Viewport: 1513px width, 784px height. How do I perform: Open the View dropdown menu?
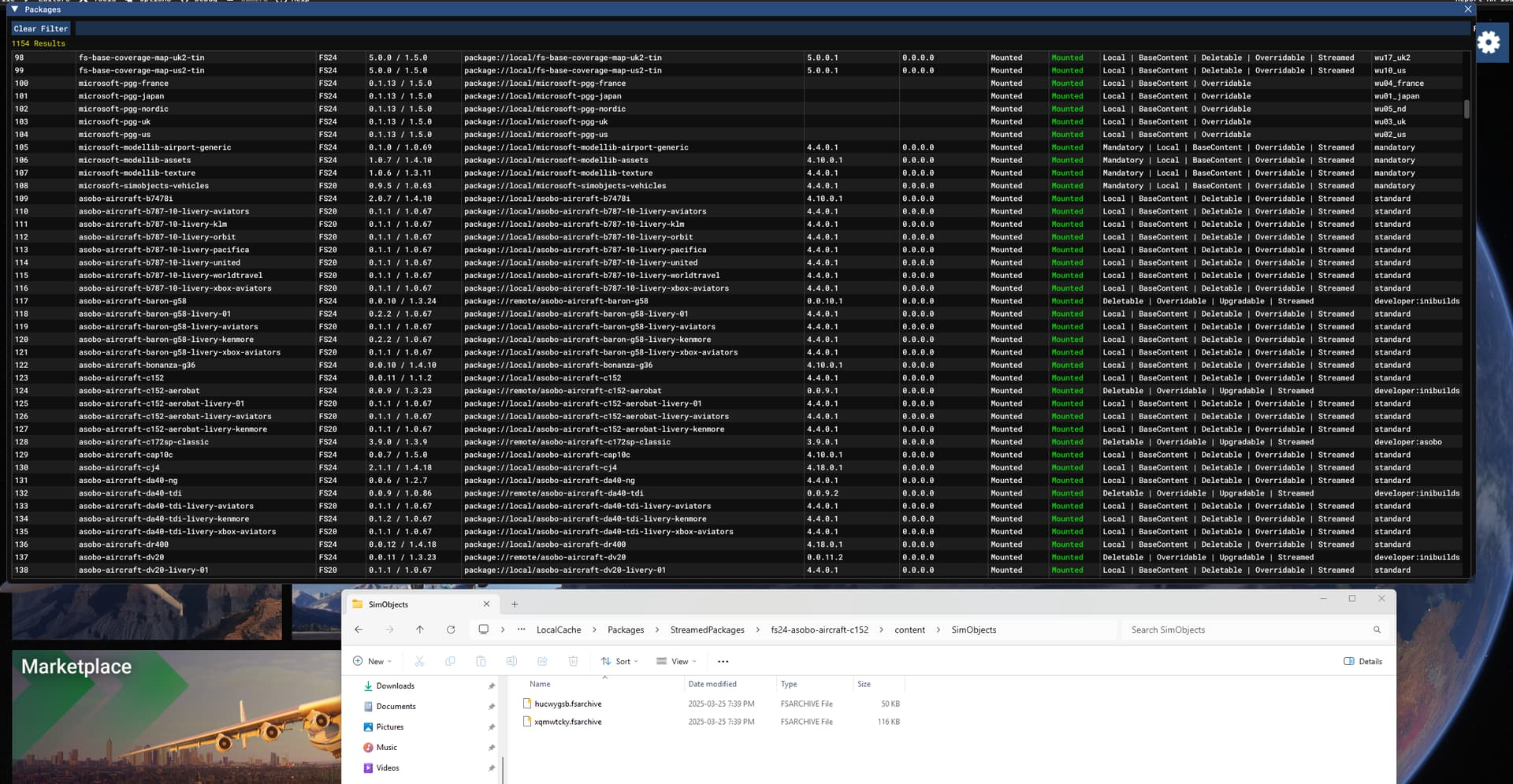676,661
